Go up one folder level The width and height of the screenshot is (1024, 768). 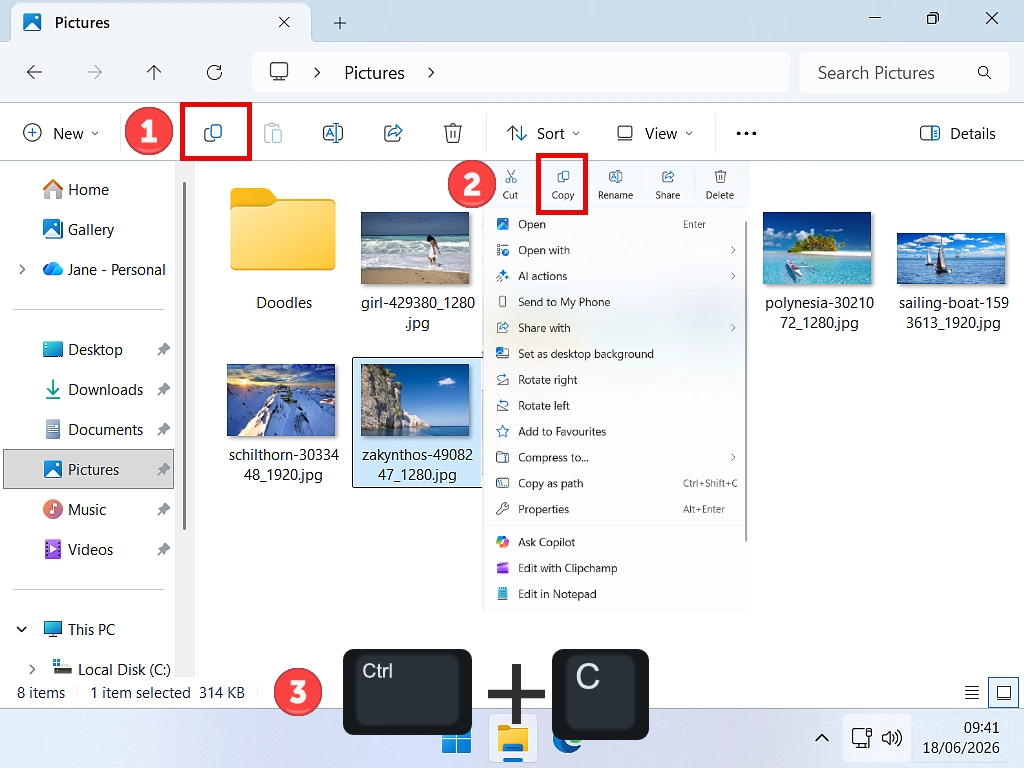[154, 72]
